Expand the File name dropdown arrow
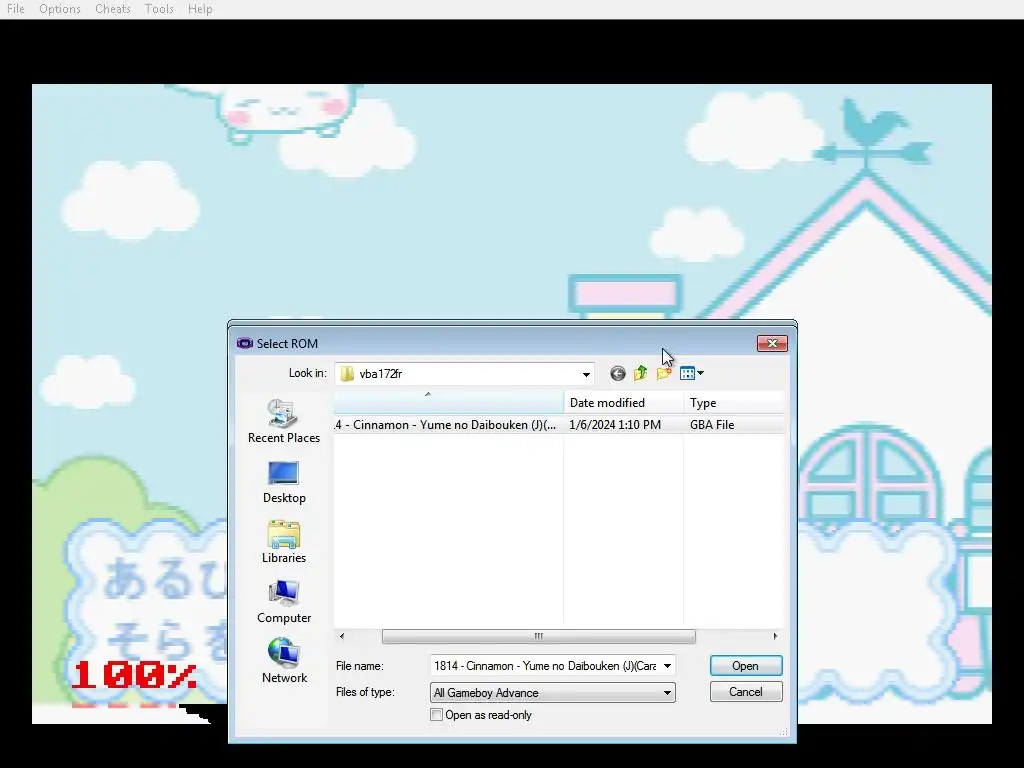The width and height of the screenshot is (1024, 768). (667, 666)
